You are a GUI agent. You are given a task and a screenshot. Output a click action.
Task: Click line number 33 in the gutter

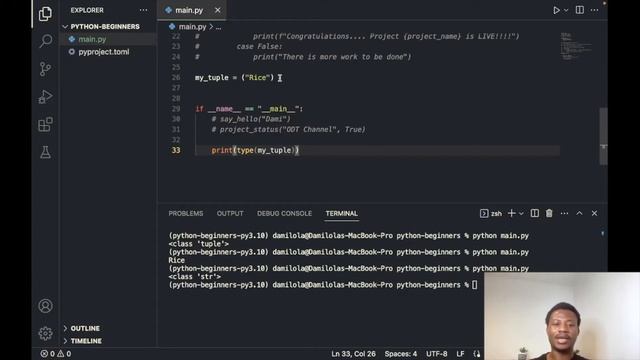[x=176, y=150]
